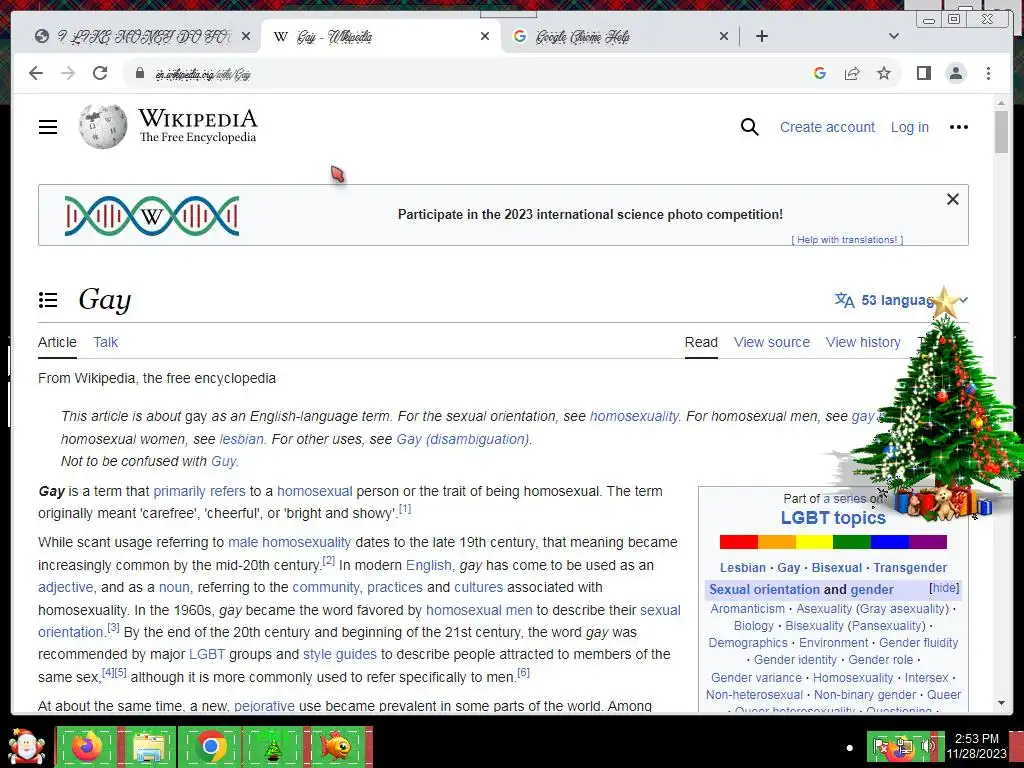Screen dimensions: 1024x768
Task: Click the Chrome taskbar icon
Action: [x=210, y=746]
